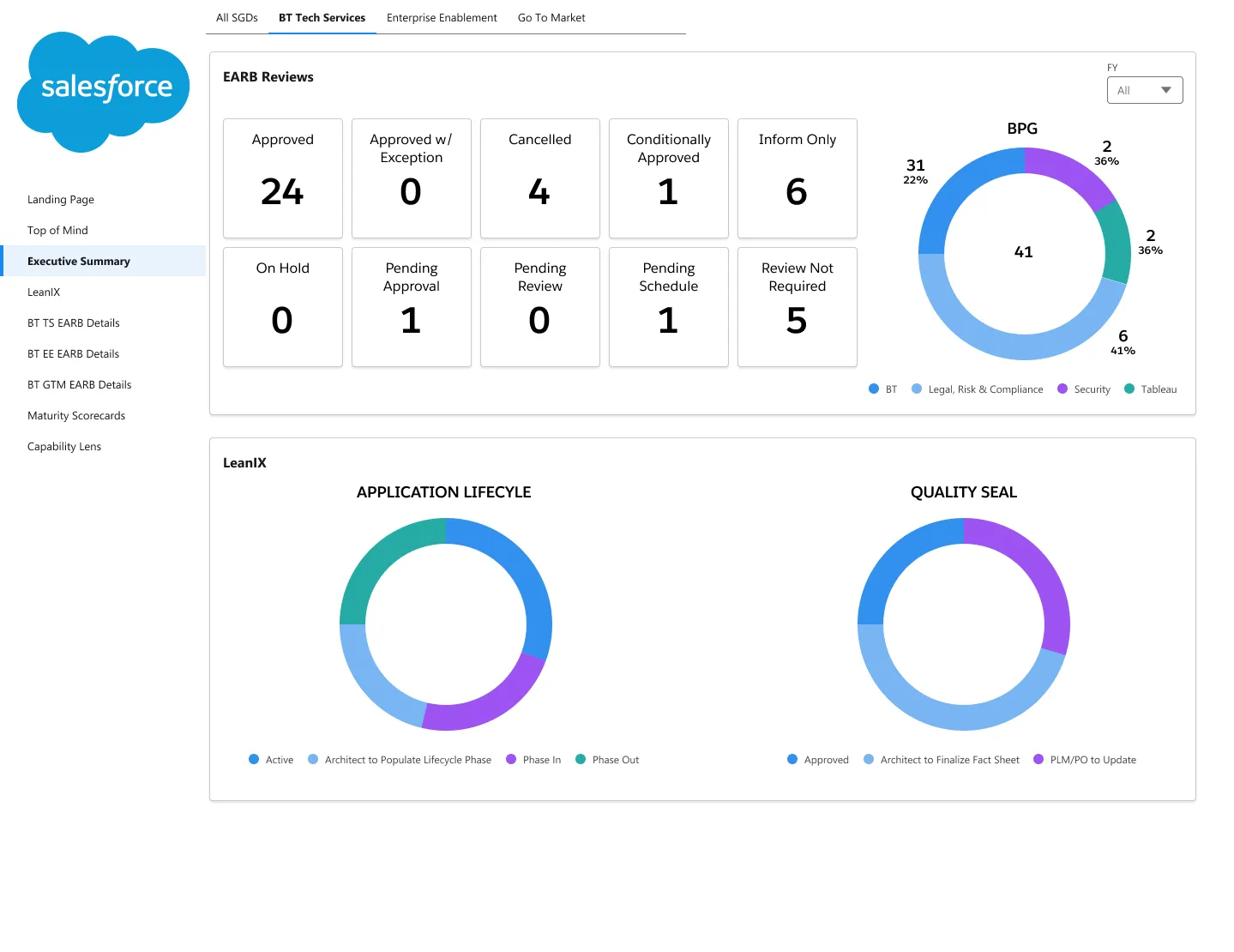Click the BPG chart title
1234x952 pixels.
(1022, 129)
